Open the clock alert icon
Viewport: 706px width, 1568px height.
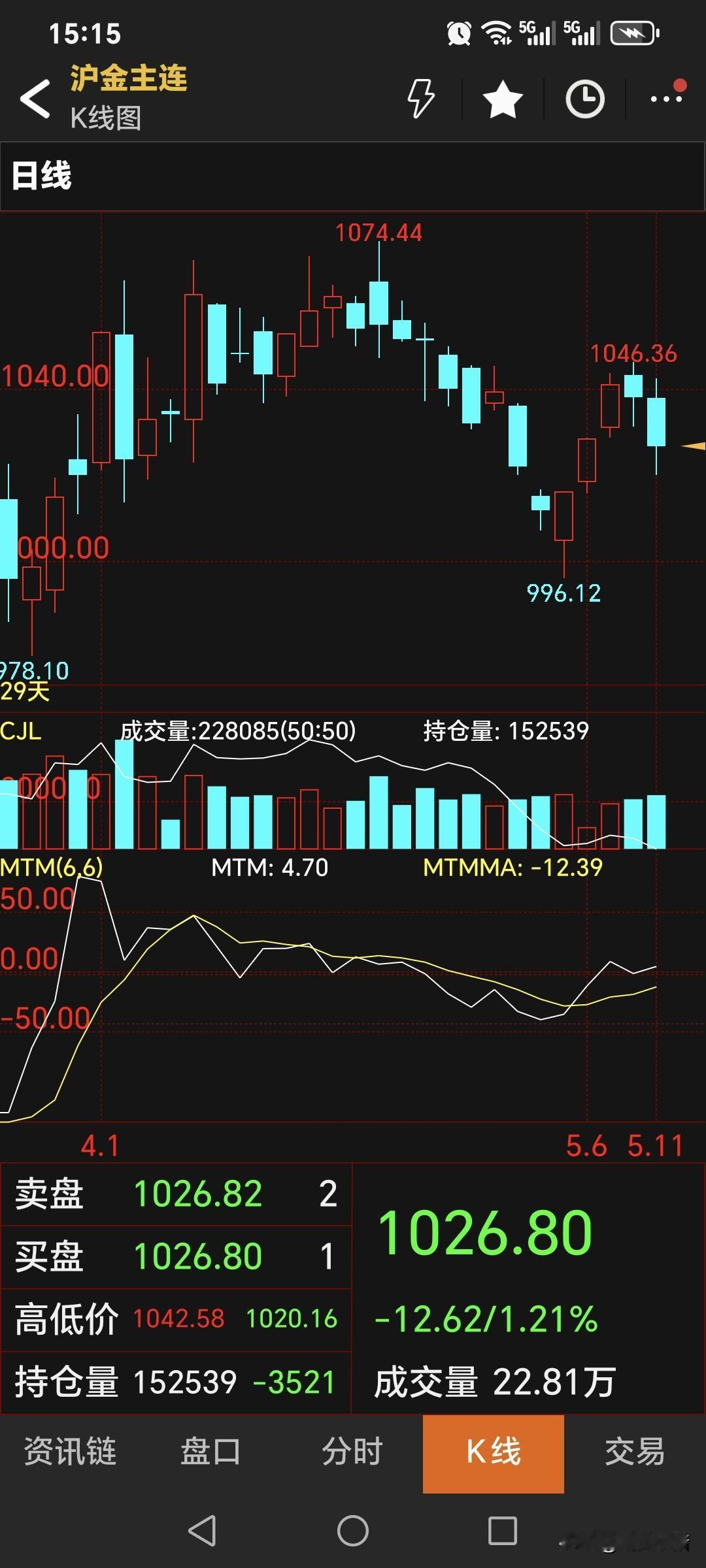(584, 99)
